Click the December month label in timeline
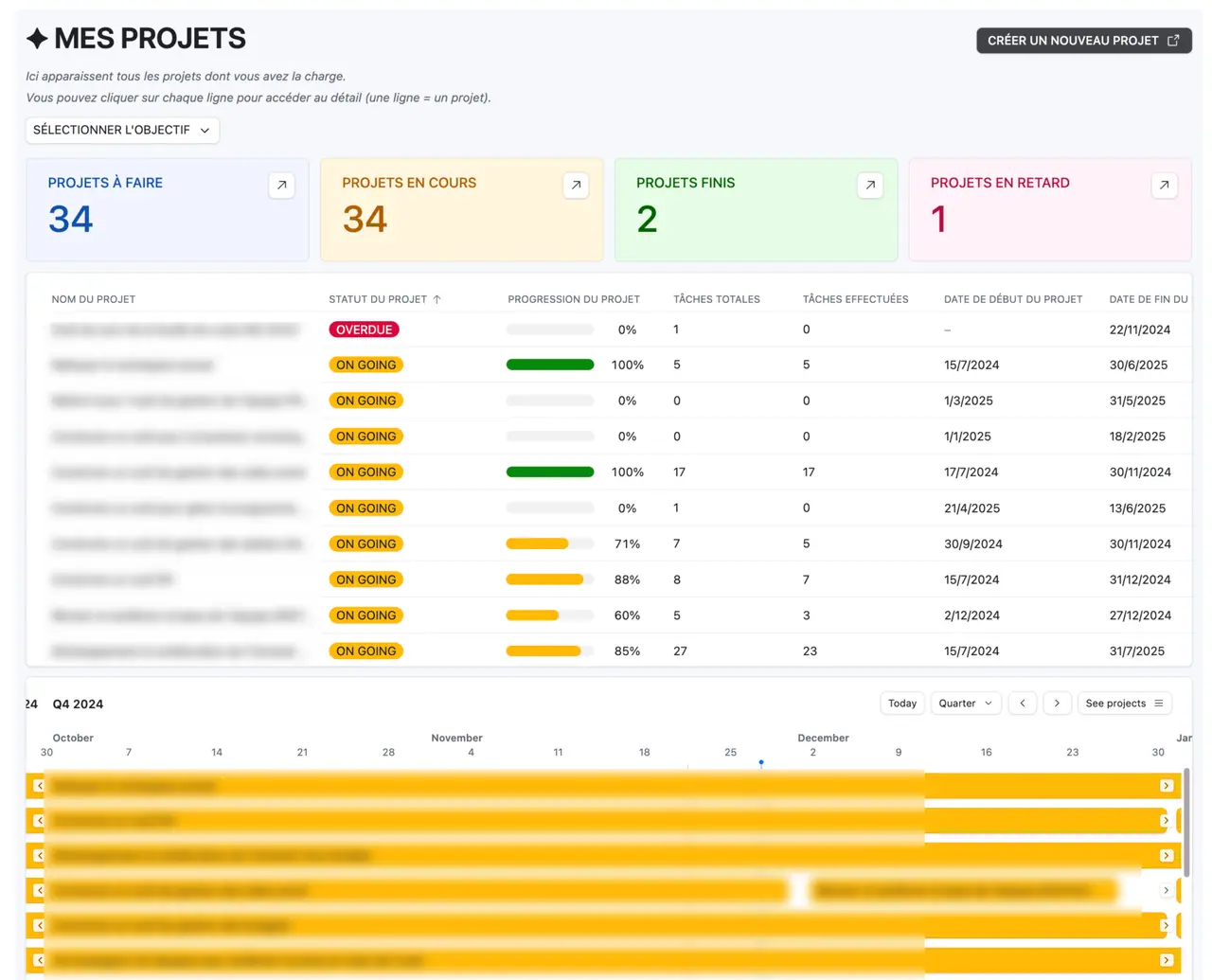 tap(823, 738)
